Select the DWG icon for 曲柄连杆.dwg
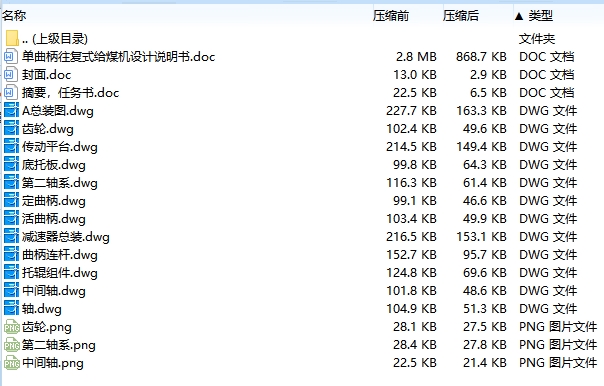 tap(11, 255)
